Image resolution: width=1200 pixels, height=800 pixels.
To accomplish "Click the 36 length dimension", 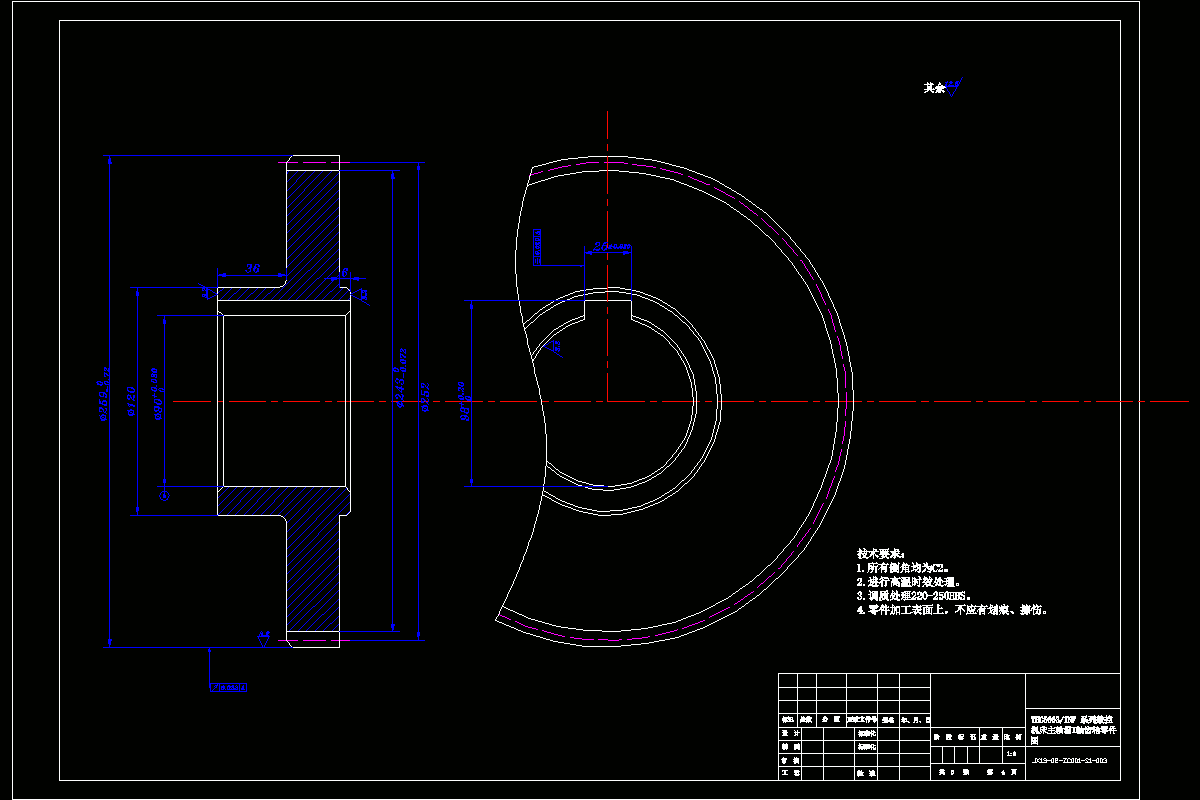I will tap(253, 269).
